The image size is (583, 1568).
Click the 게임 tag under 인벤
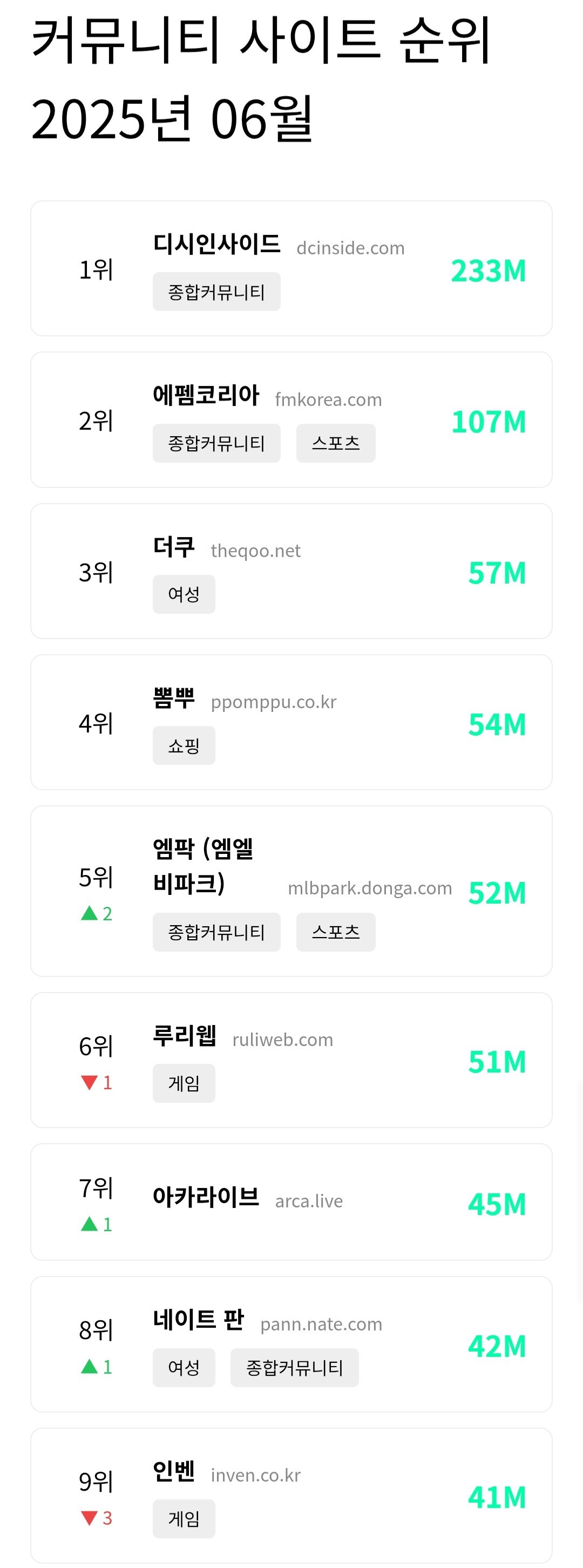183,1519
